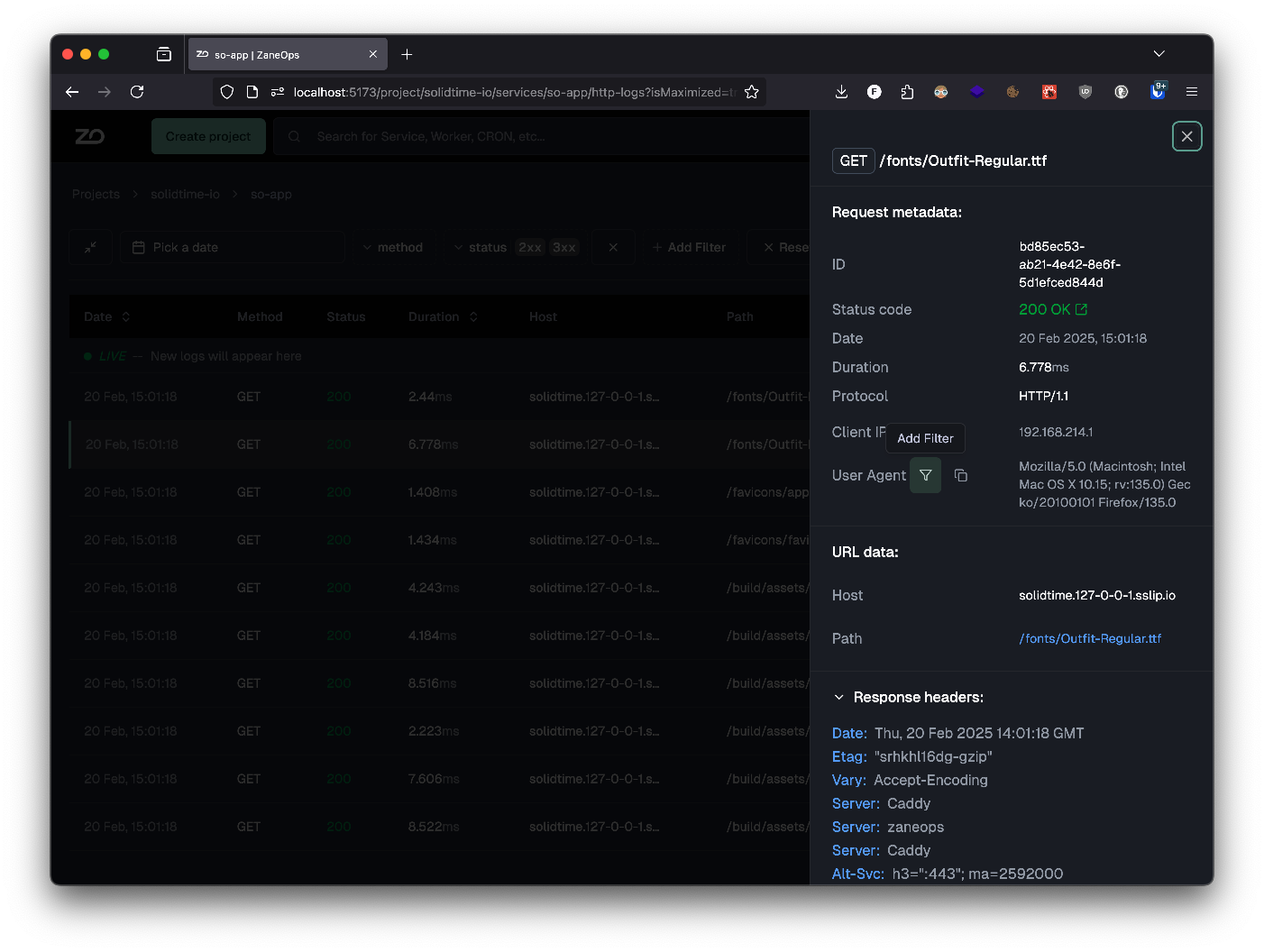Go back in browser history
The height and width of the screenshot is (952, 1264).
click(x=72, y=92)
